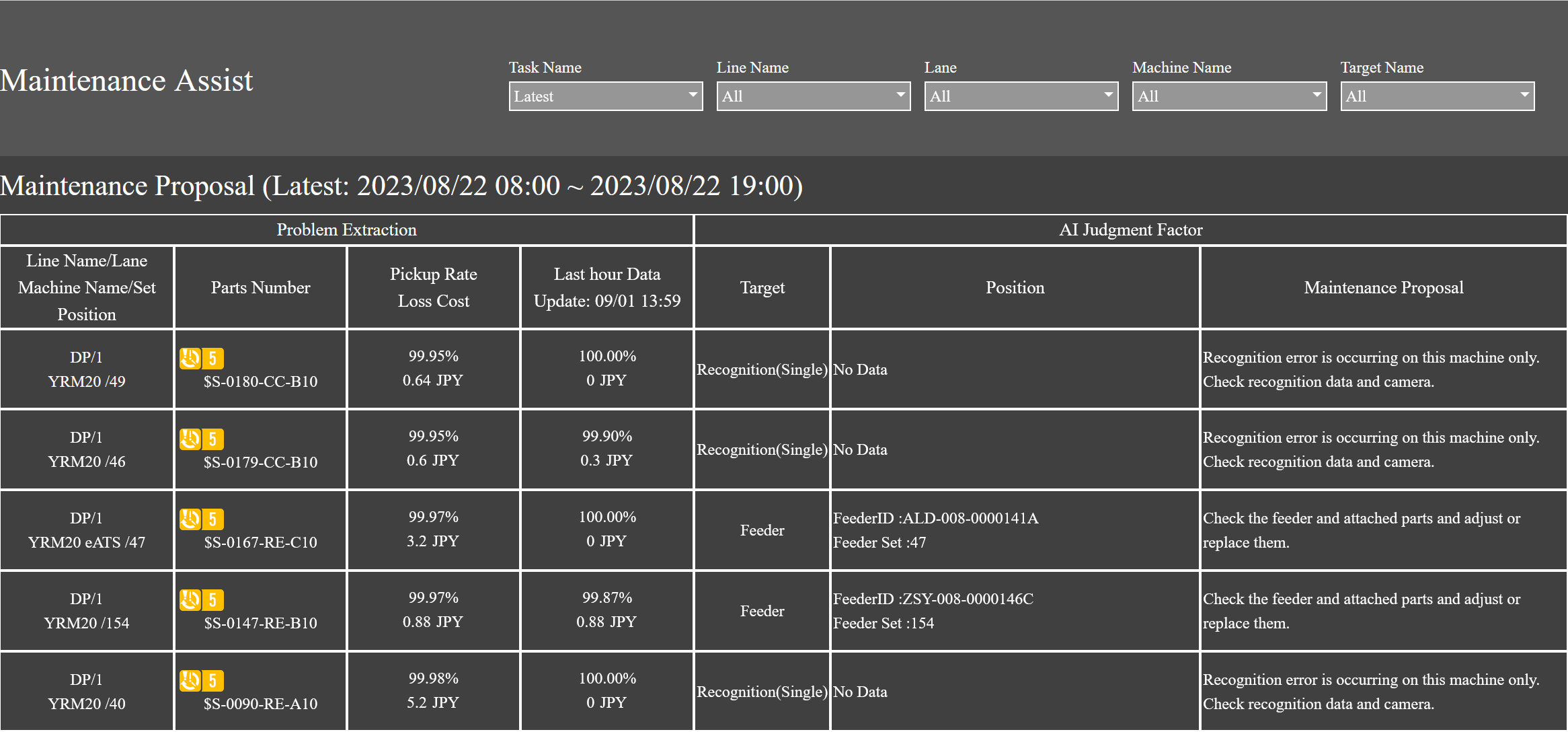The width and height of the screenshot is (1568, 732).
Task: Click the priority level 5 badge on $S-0147-RE-B10
Action: click(x=213, y=597)
